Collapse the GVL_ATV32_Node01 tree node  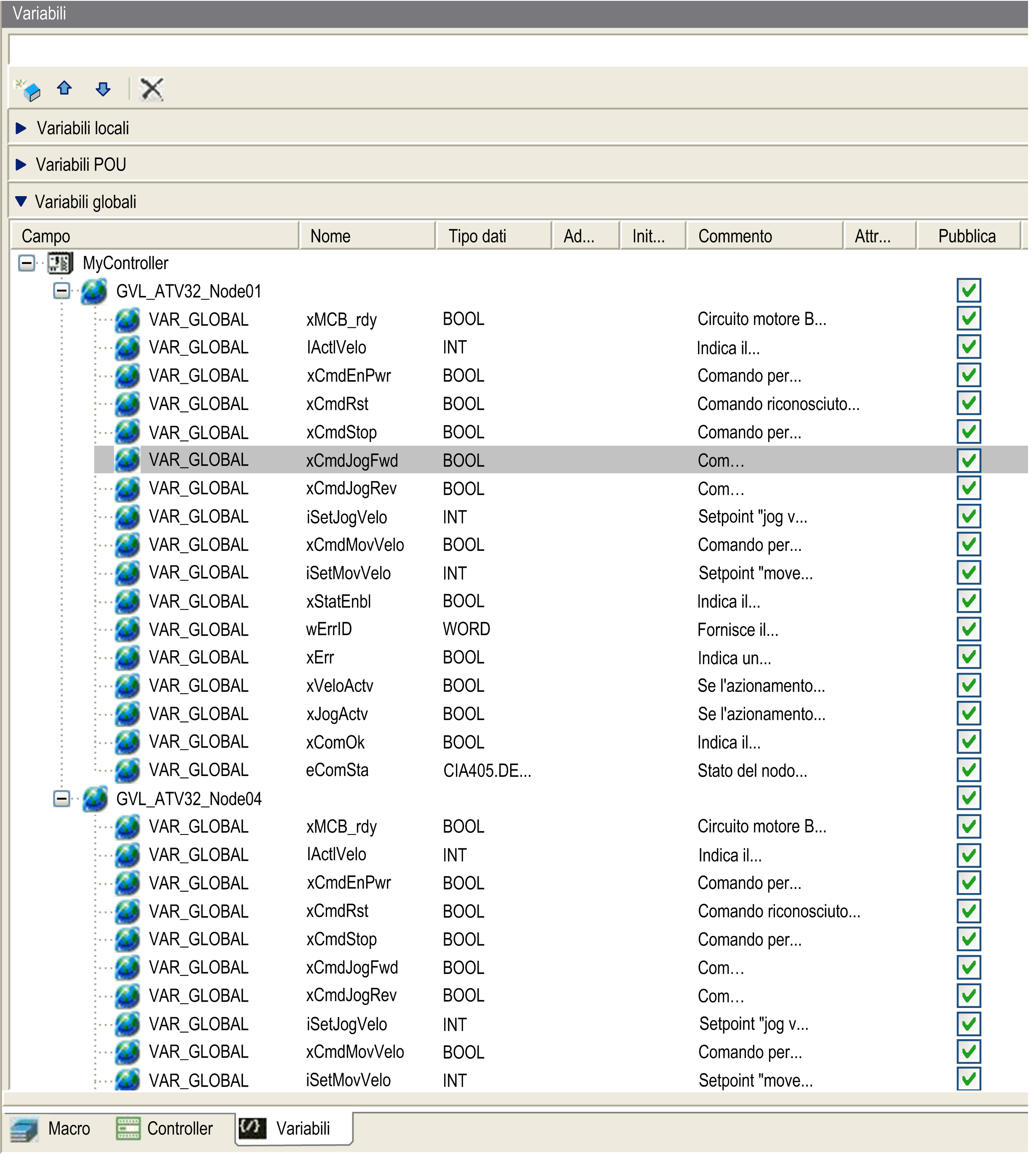tap(61, 291)
